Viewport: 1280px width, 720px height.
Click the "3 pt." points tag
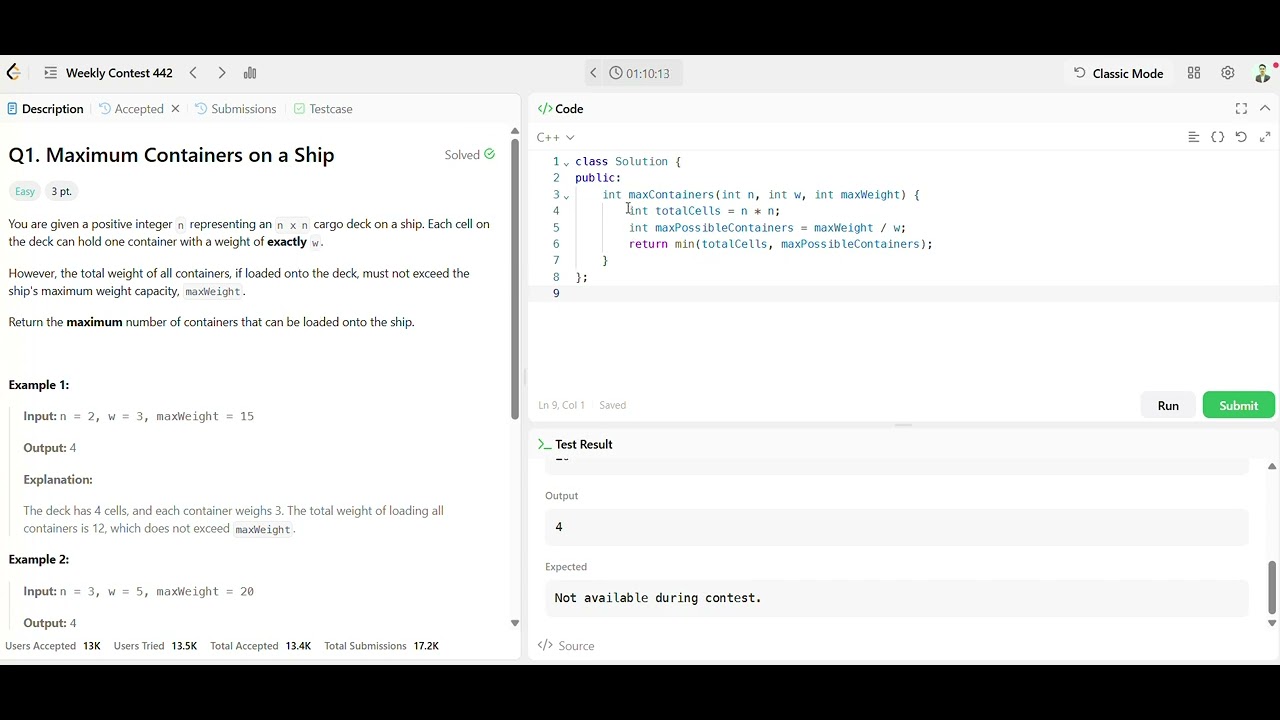point(61,191)
